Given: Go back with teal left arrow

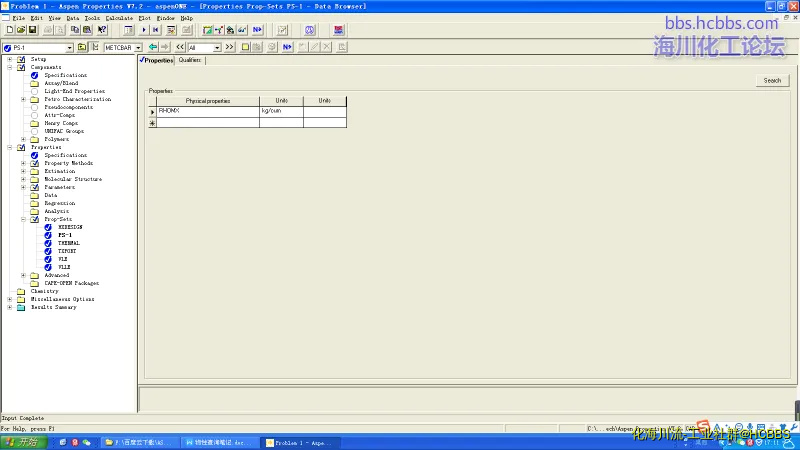Looking at the screenshot, I should (x=153, y=47).
